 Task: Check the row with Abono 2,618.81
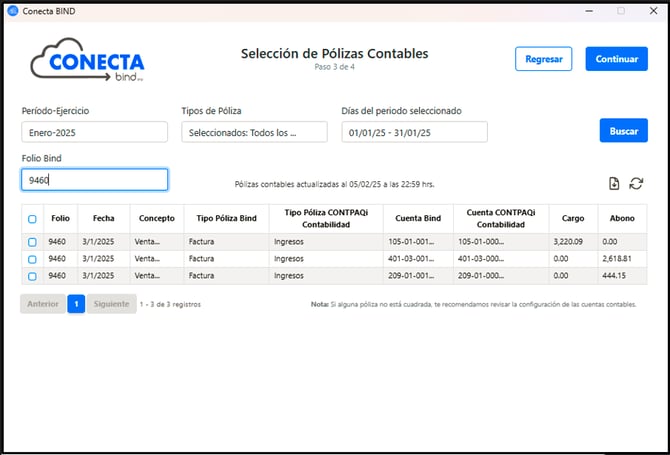click(x=32, y=259)
